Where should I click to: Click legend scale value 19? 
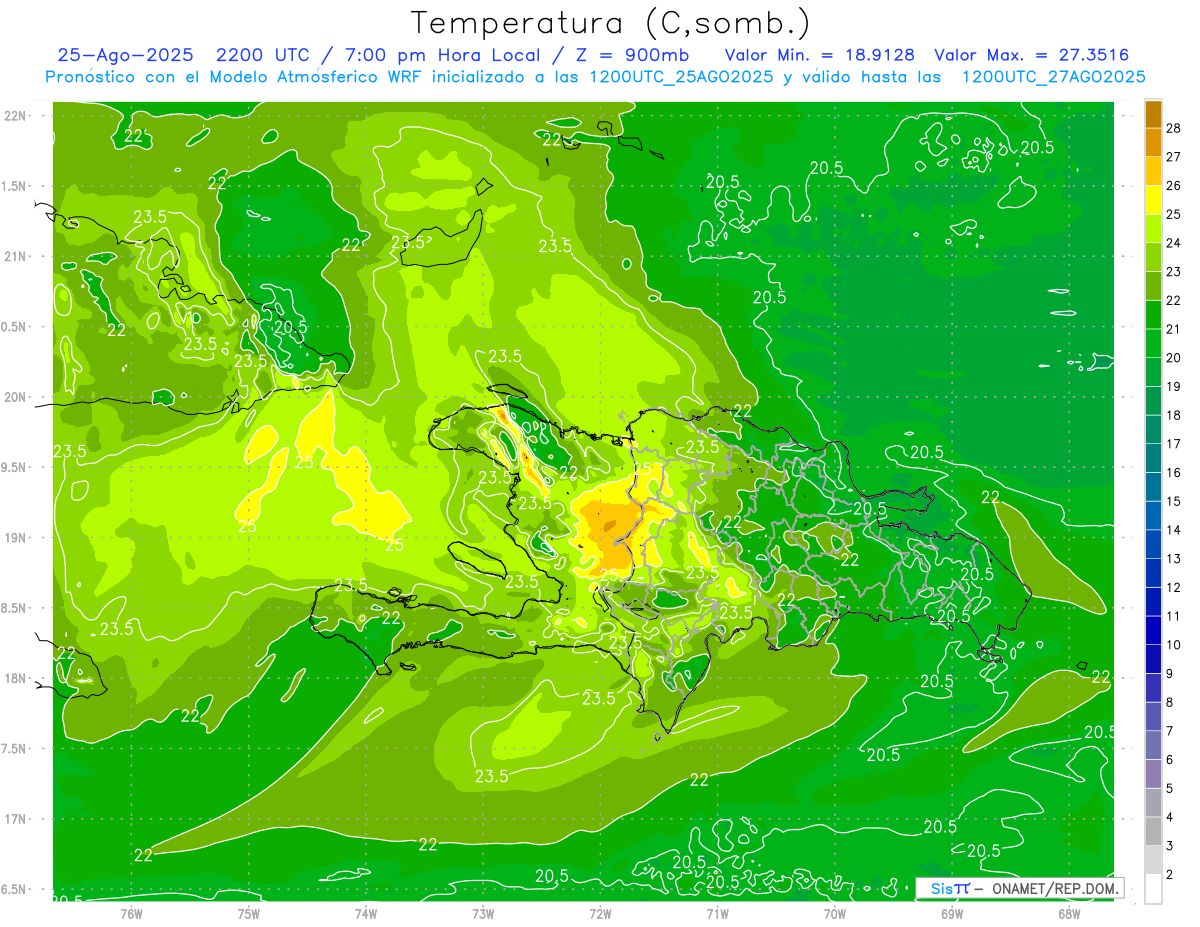(1174, 387)
